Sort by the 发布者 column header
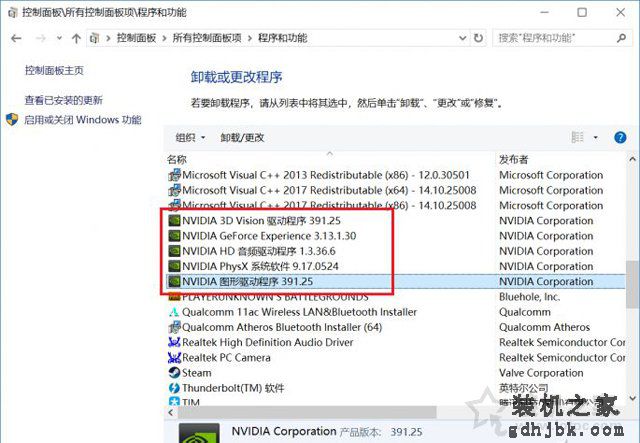Screen dimensions: 640x443 pyautogui.click(x=513, y=159)
